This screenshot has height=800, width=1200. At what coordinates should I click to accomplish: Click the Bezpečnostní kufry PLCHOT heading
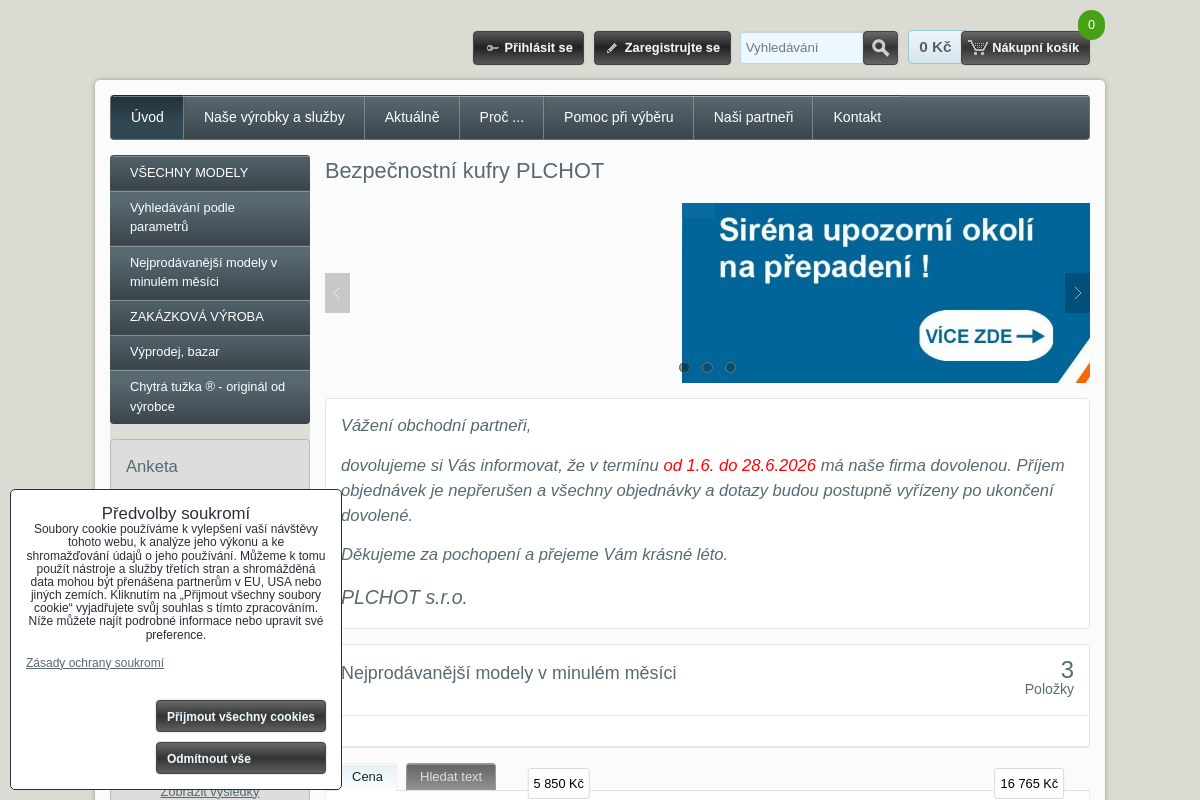pyautogui.click(x=465, y=171)
